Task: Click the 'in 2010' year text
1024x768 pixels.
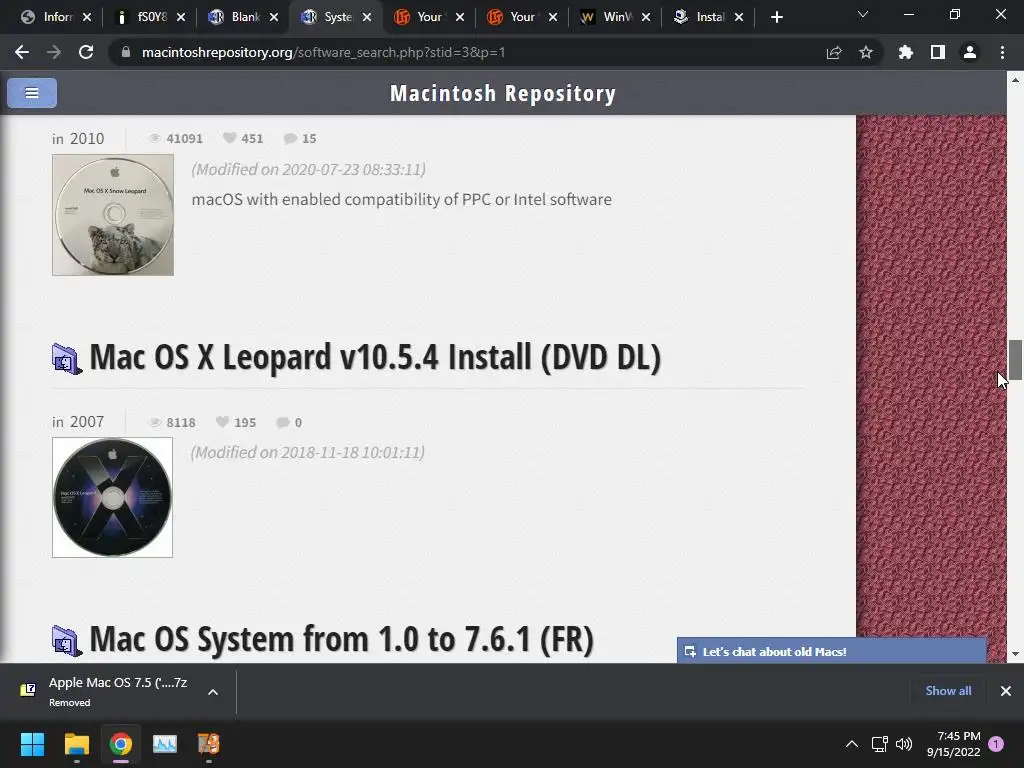Action: click(78, 138)
